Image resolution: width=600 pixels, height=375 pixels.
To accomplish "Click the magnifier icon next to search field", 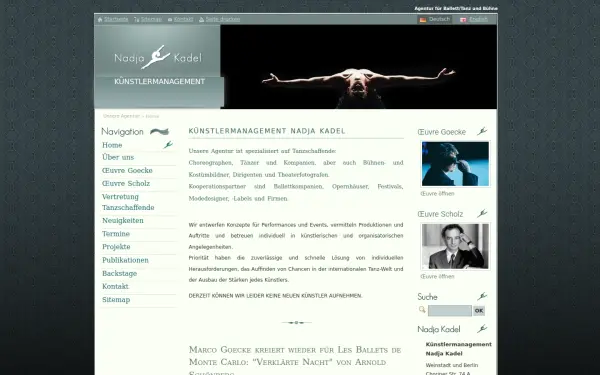I will (422, 310).
